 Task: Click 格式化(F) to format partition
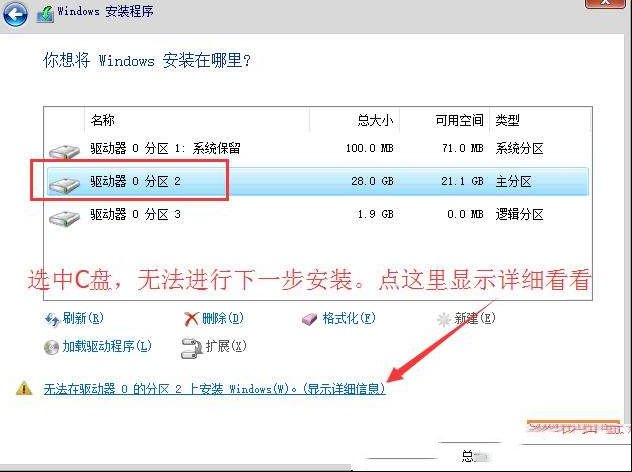pyautogui.click(x=349, y=318)
